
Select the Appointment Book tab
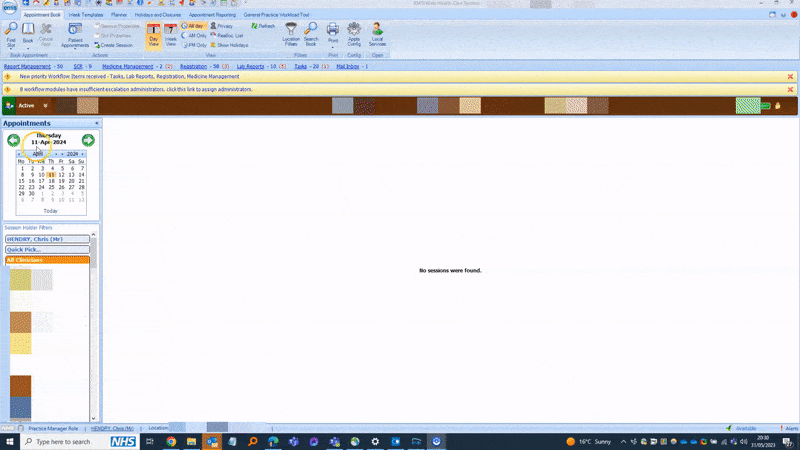point(42,15)
